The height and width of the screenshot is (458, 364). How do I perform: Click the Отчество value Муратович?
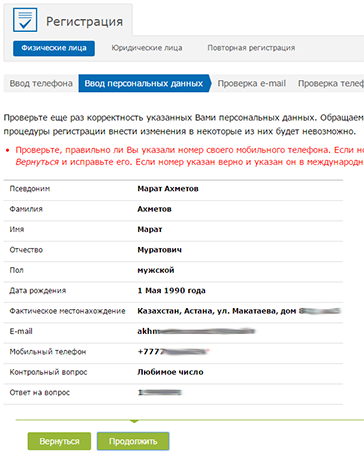pos(160,250)
